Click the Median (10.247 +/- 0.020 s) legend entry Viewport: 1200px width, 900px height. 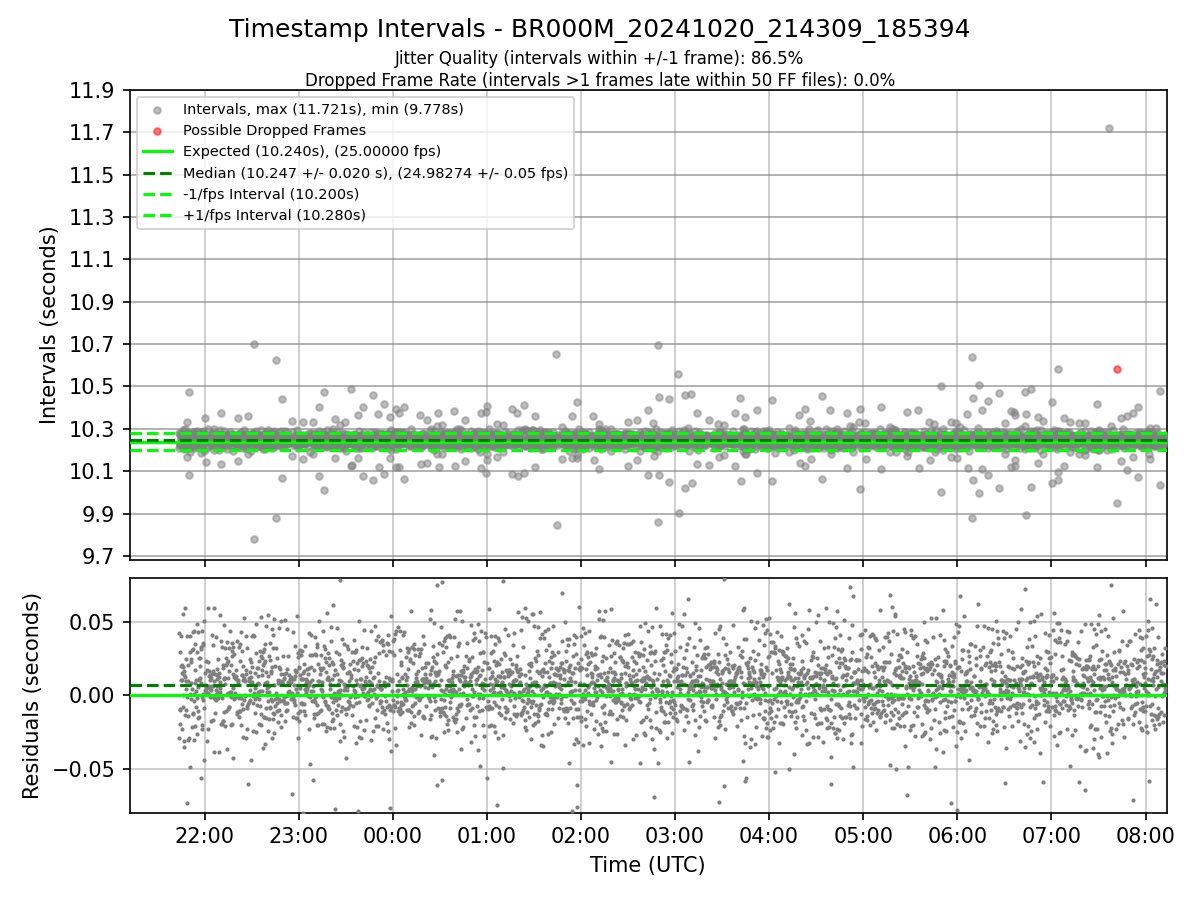tap(375, 172)
